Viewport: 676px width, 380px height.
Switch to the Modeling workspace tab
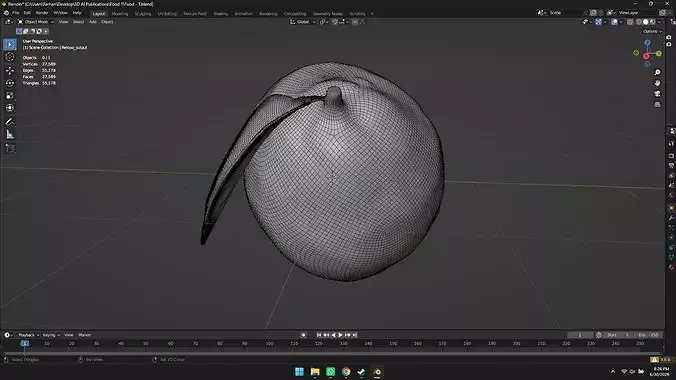(x=120, y=14)
